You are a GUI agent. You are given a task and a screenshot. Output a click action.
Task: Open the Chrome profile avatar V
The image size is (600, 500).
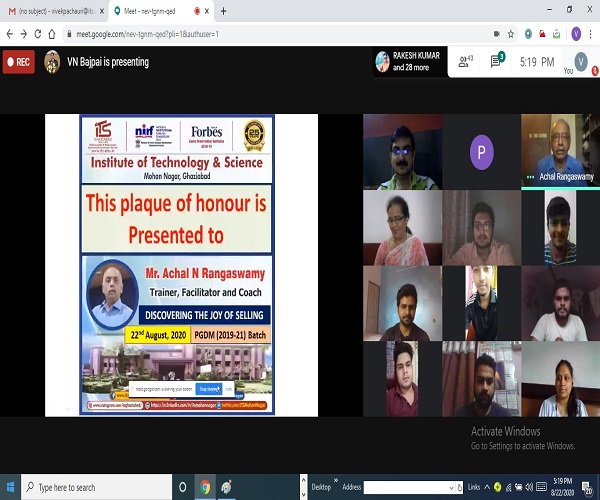(576, 34)
